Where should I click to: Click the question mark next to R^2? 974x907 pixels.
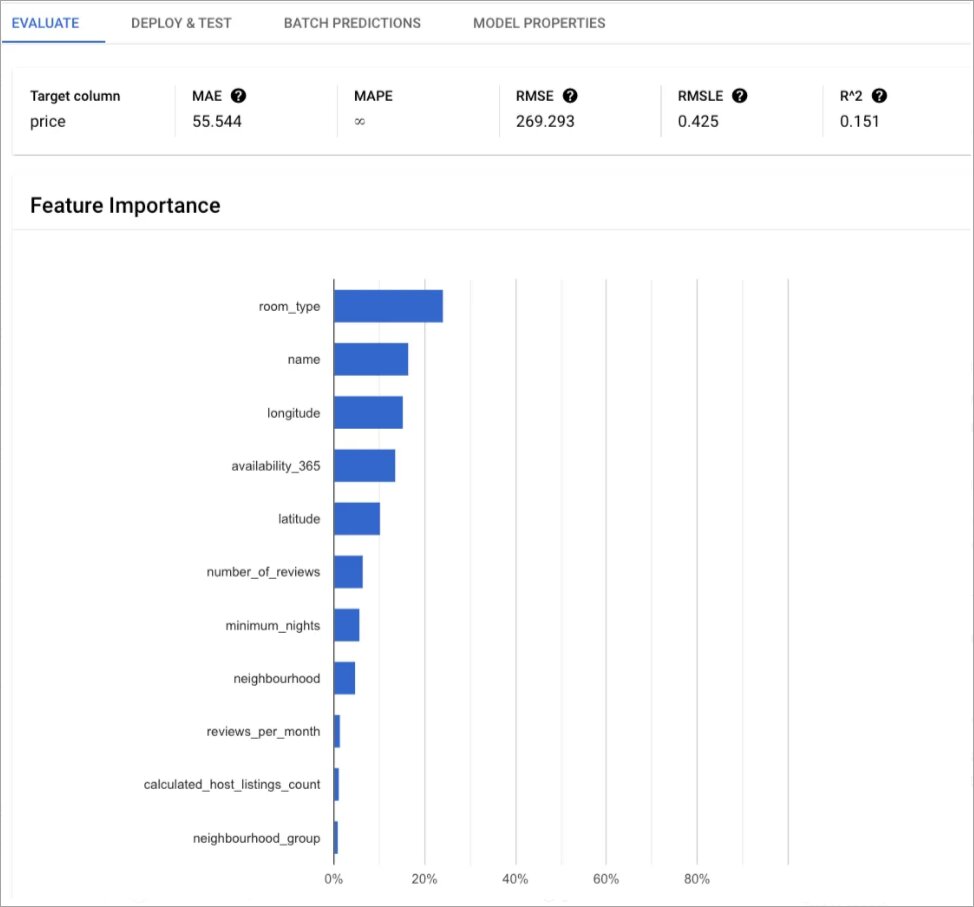tap(879, 96)
